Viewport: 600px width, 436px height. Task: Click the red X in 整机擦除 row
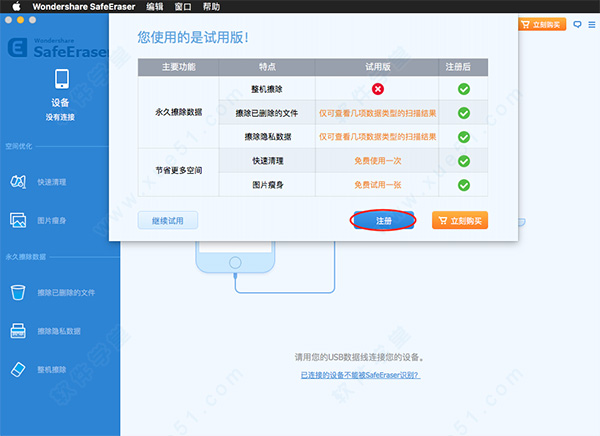point(378,89)
